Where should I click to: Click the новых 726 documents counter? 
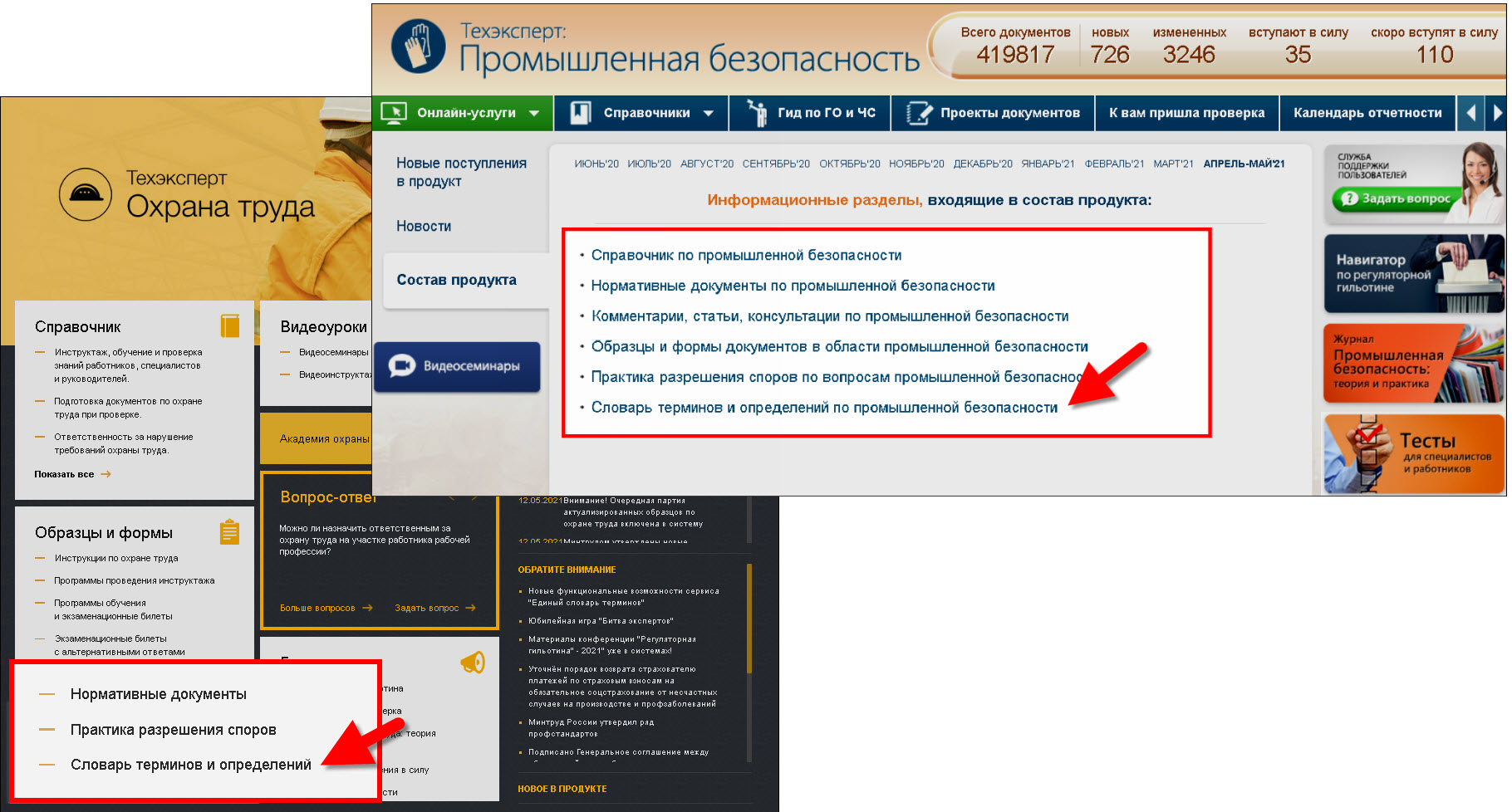point(1110,46)
